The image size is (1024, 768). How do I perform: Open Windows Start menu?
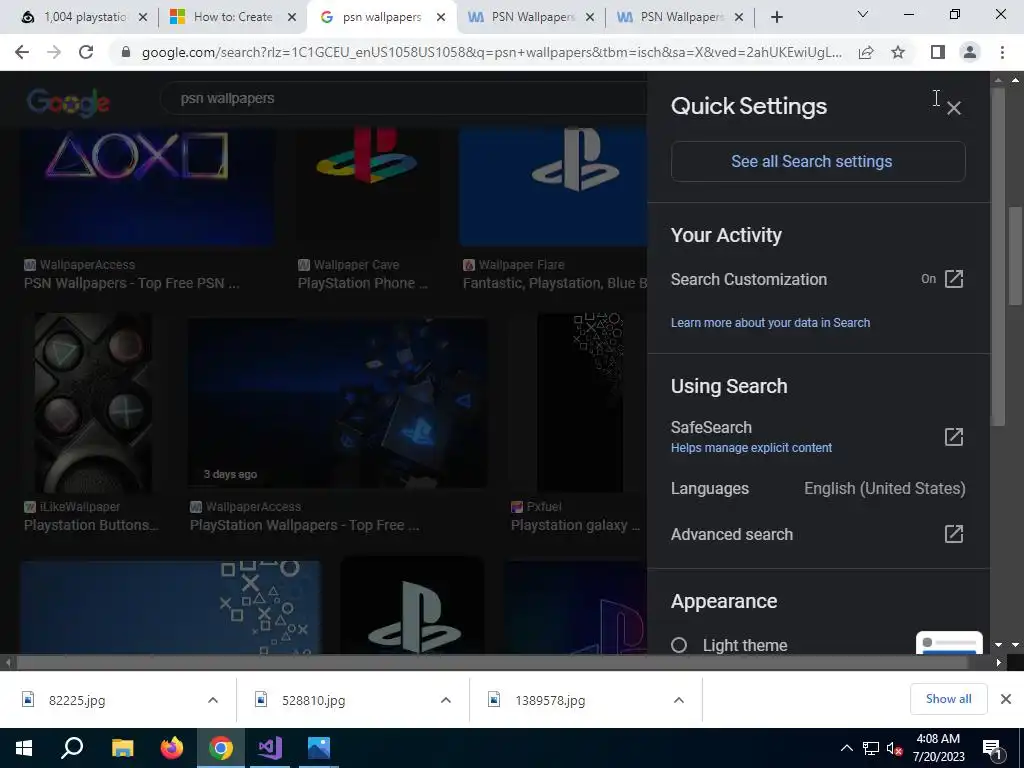pyautogui.click(x=24, y=748)
